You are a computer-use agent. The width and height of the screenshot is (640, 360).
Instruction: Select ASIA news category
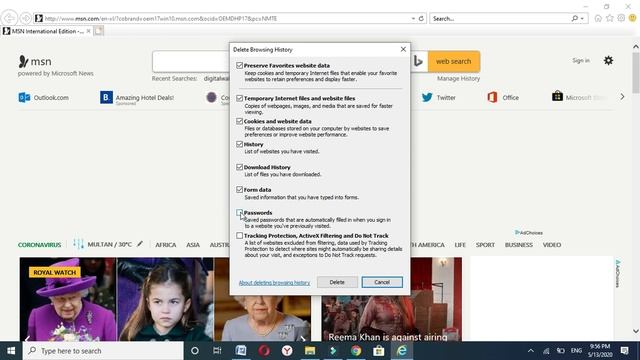tap(193, 245)
